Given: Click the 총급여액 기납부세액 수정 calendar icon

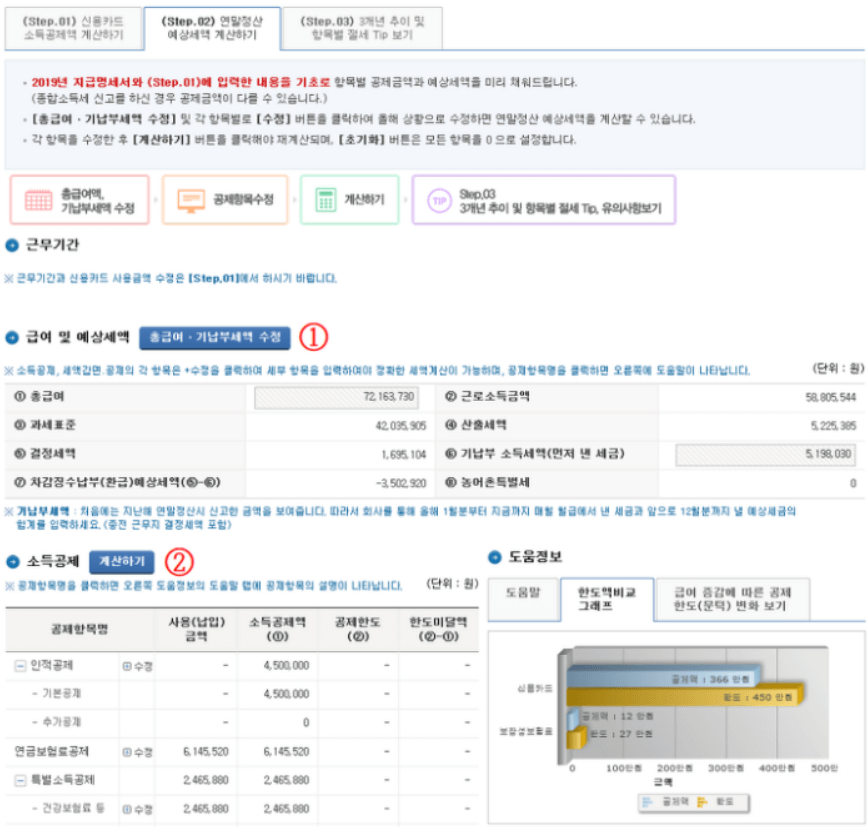Looking at the screenshot, I should 38,200.
